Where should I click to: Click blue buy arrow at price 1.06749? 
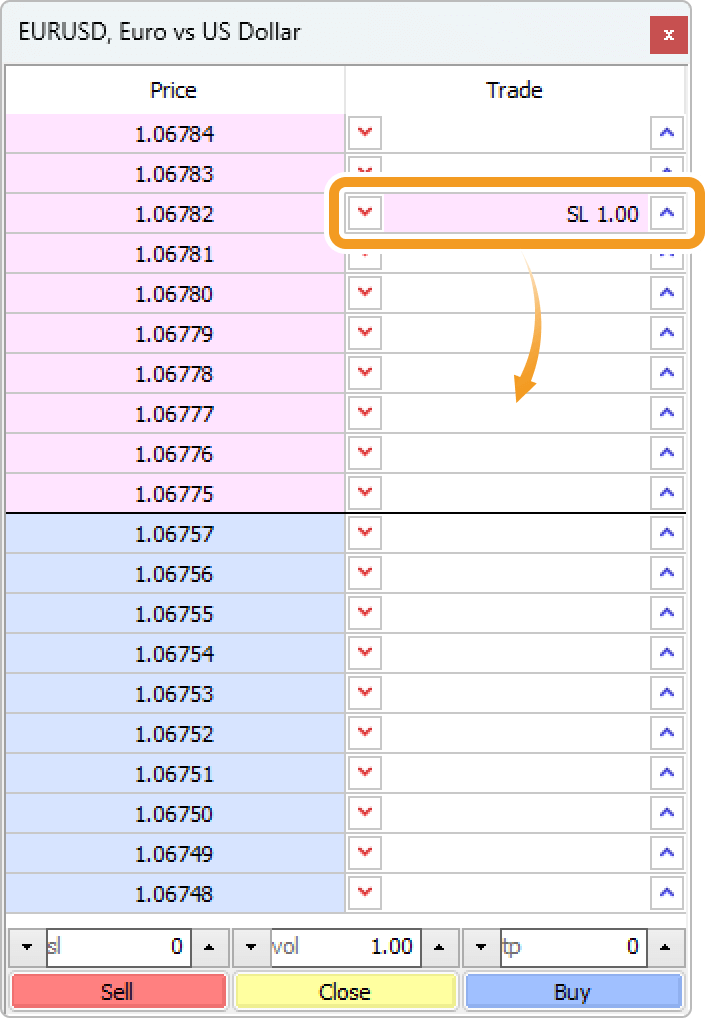[x=667, y=853]
